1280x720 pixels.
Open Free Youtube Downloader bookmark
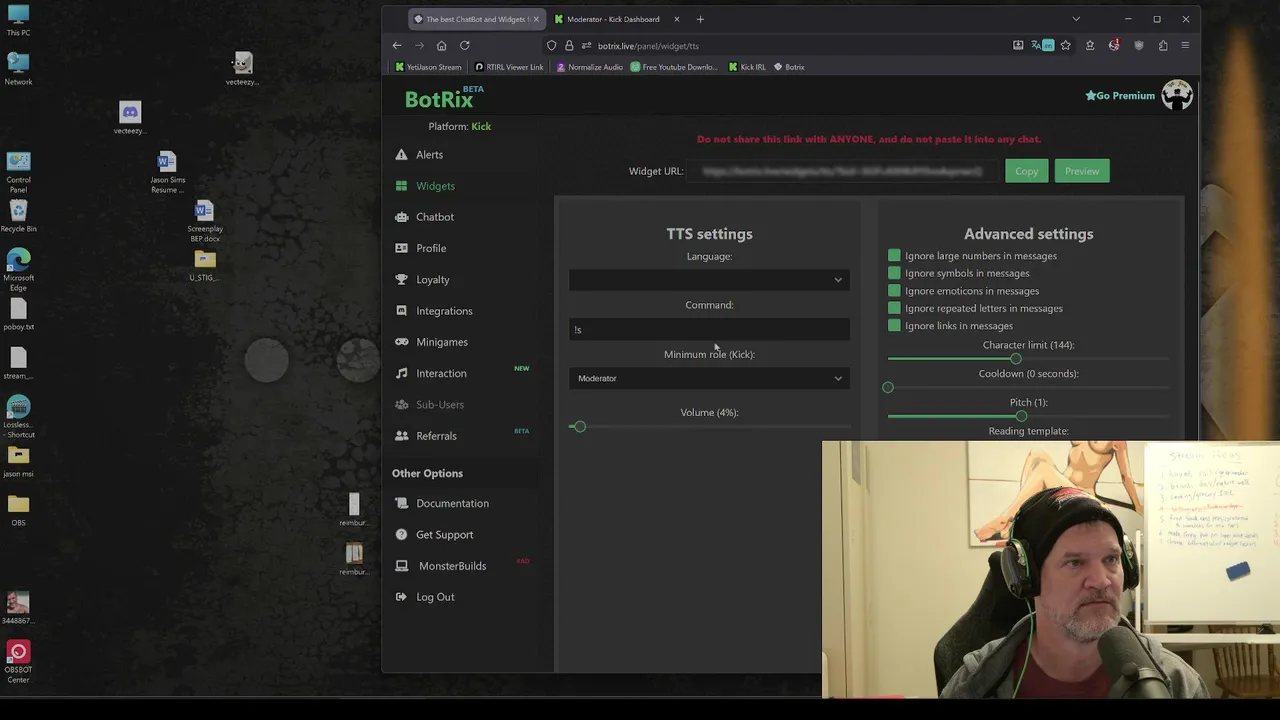point(674,67)
